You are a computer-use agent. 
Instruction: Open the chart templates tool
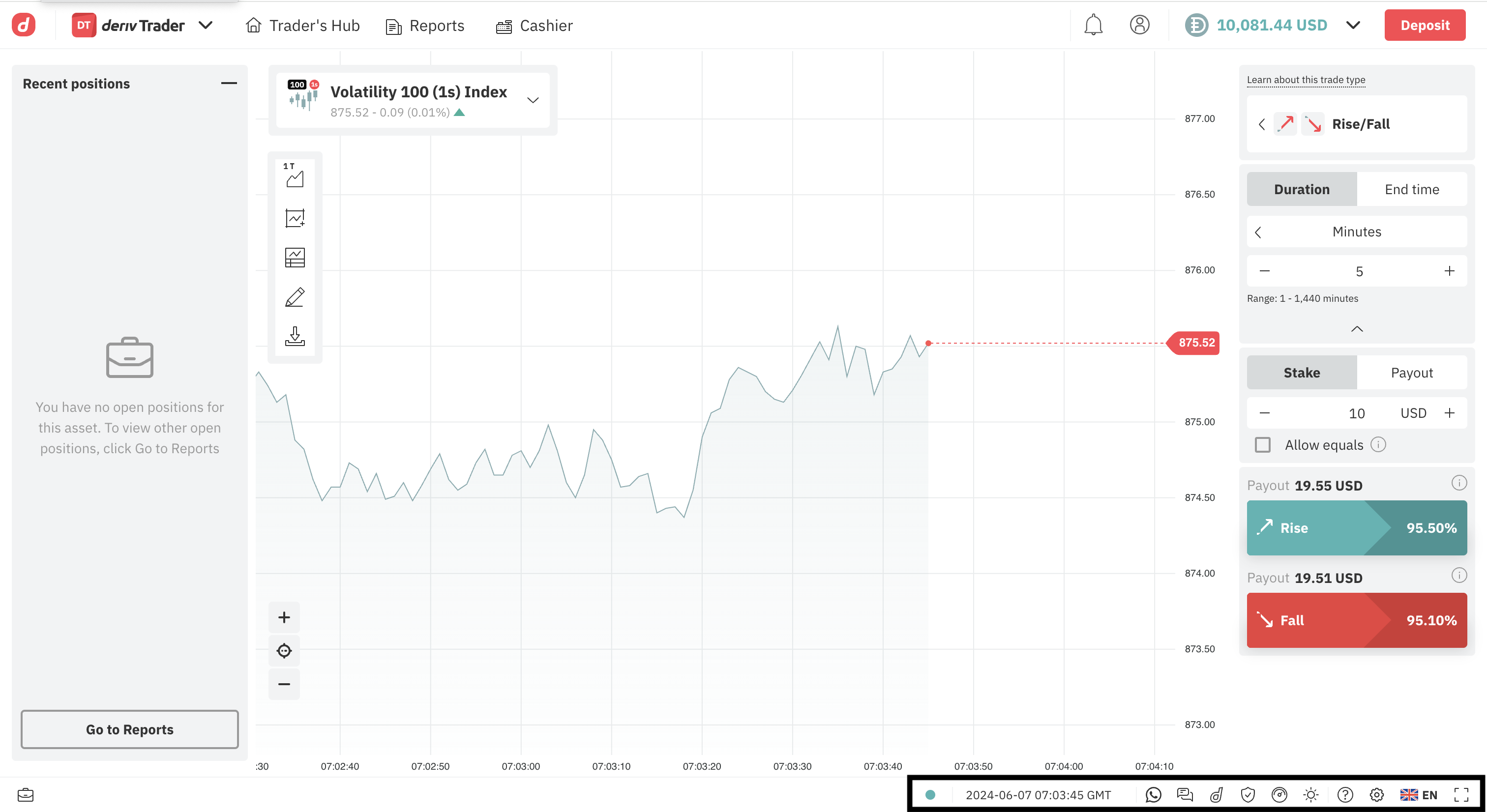pos(295,258)
